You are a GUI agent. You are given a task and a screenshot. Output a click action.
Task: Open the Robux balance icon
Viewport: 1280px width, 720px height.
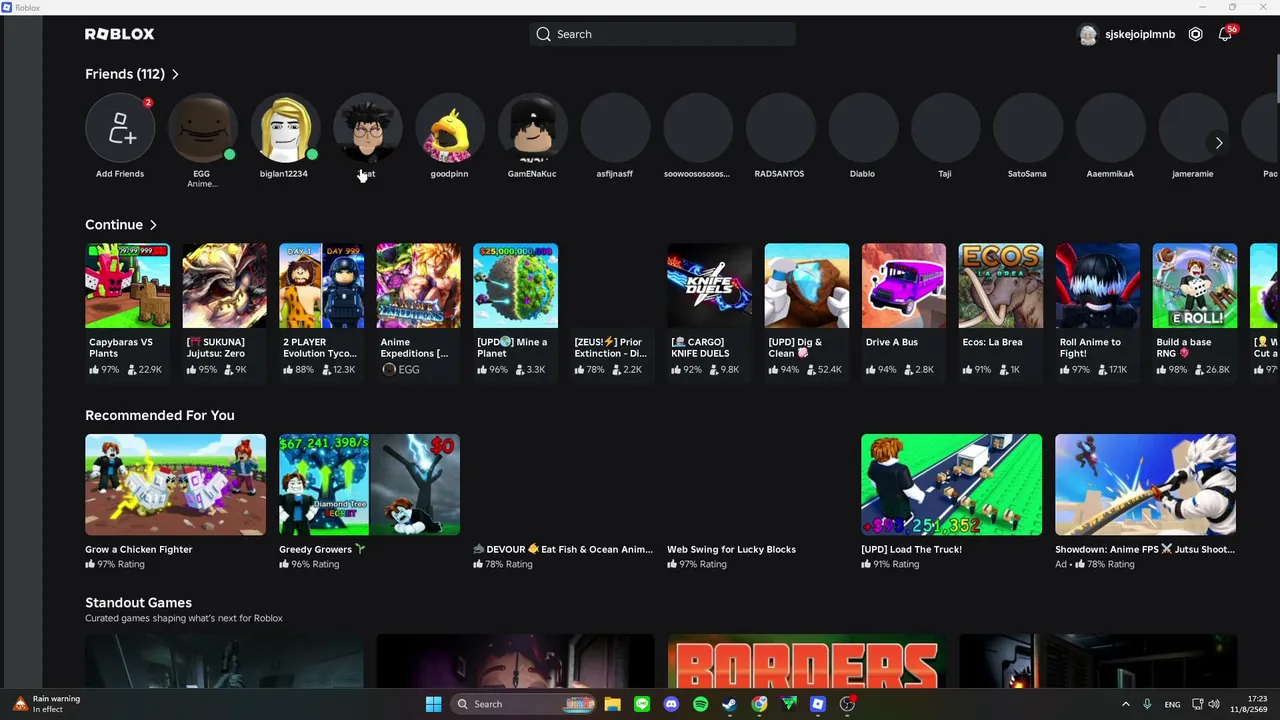point(1195,34)
